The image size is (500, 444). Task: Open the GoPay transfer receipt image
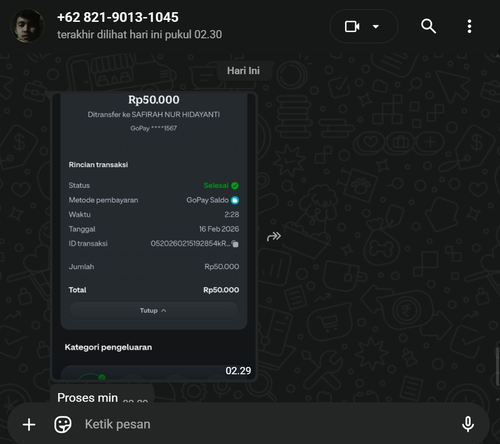[154, 236]
